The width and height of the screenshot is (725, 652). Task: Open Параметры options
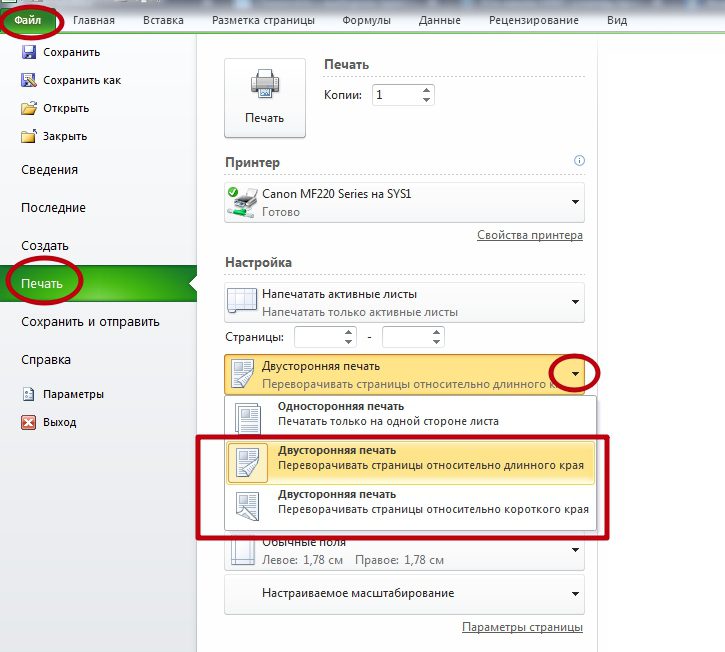pos(73,394)
